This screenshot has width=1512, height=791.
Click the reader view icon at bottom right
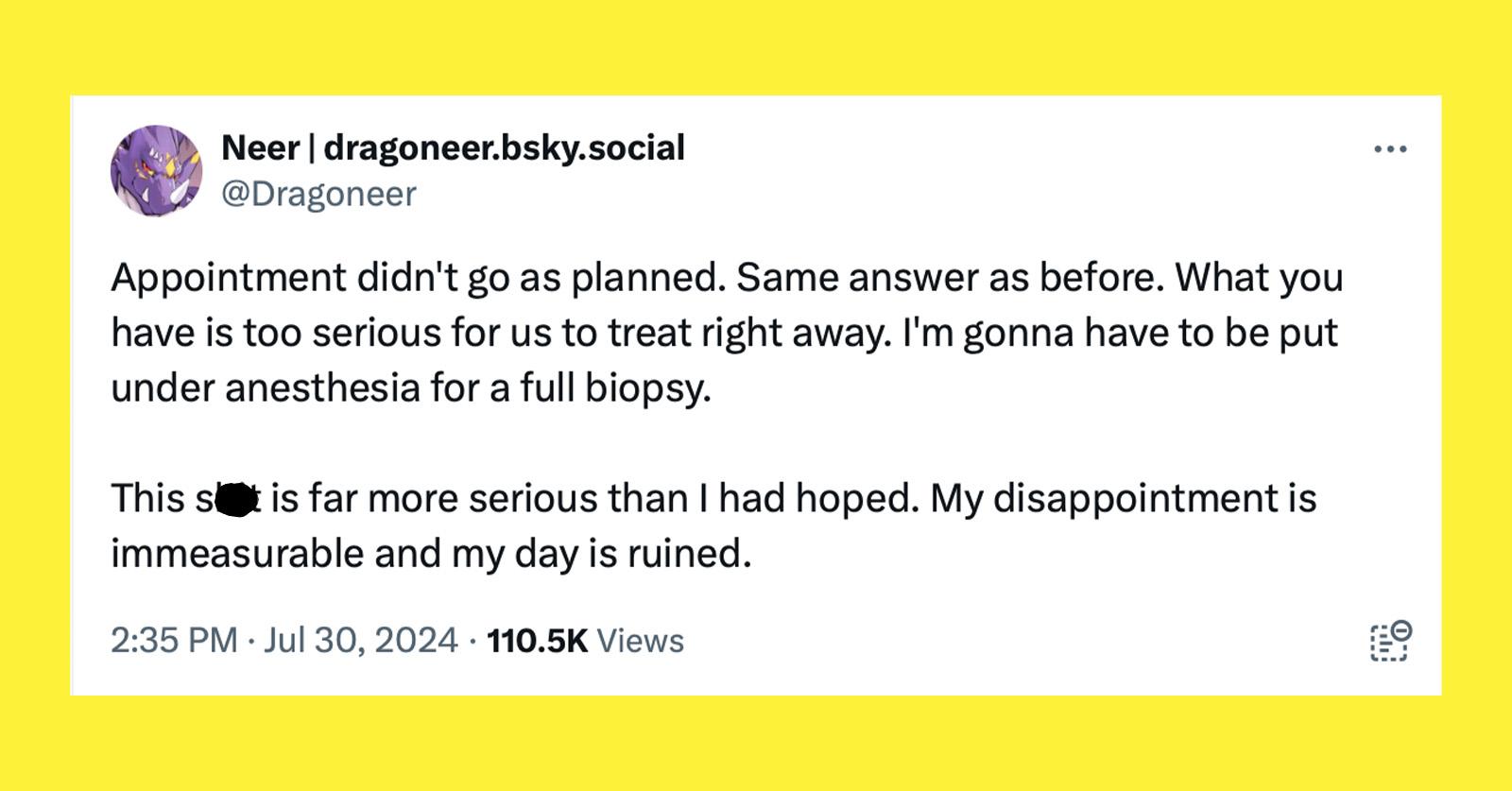[1390, 641]
